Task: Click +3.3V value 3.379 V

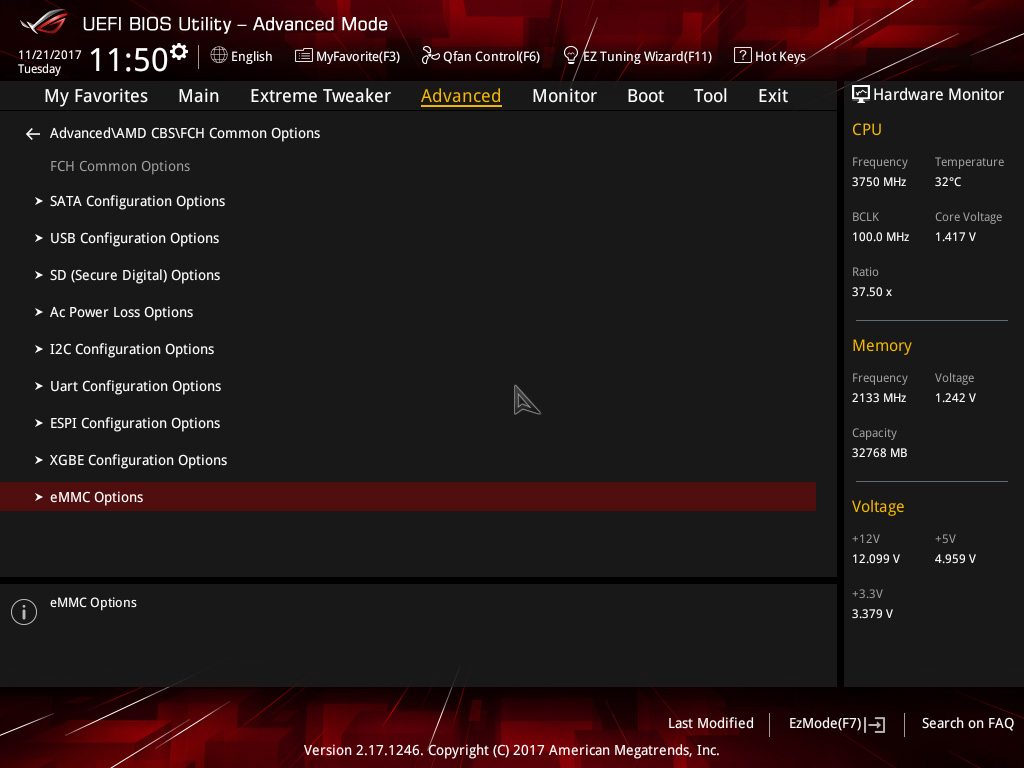Action: pos(872,614)
